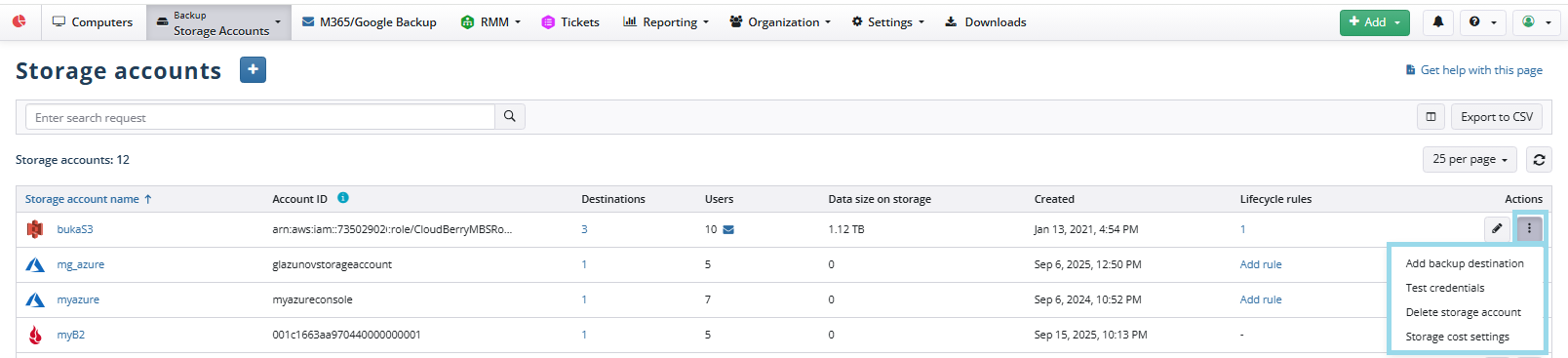Change the 25 per page setting

pyautogui.click(x=1470, y=159)
